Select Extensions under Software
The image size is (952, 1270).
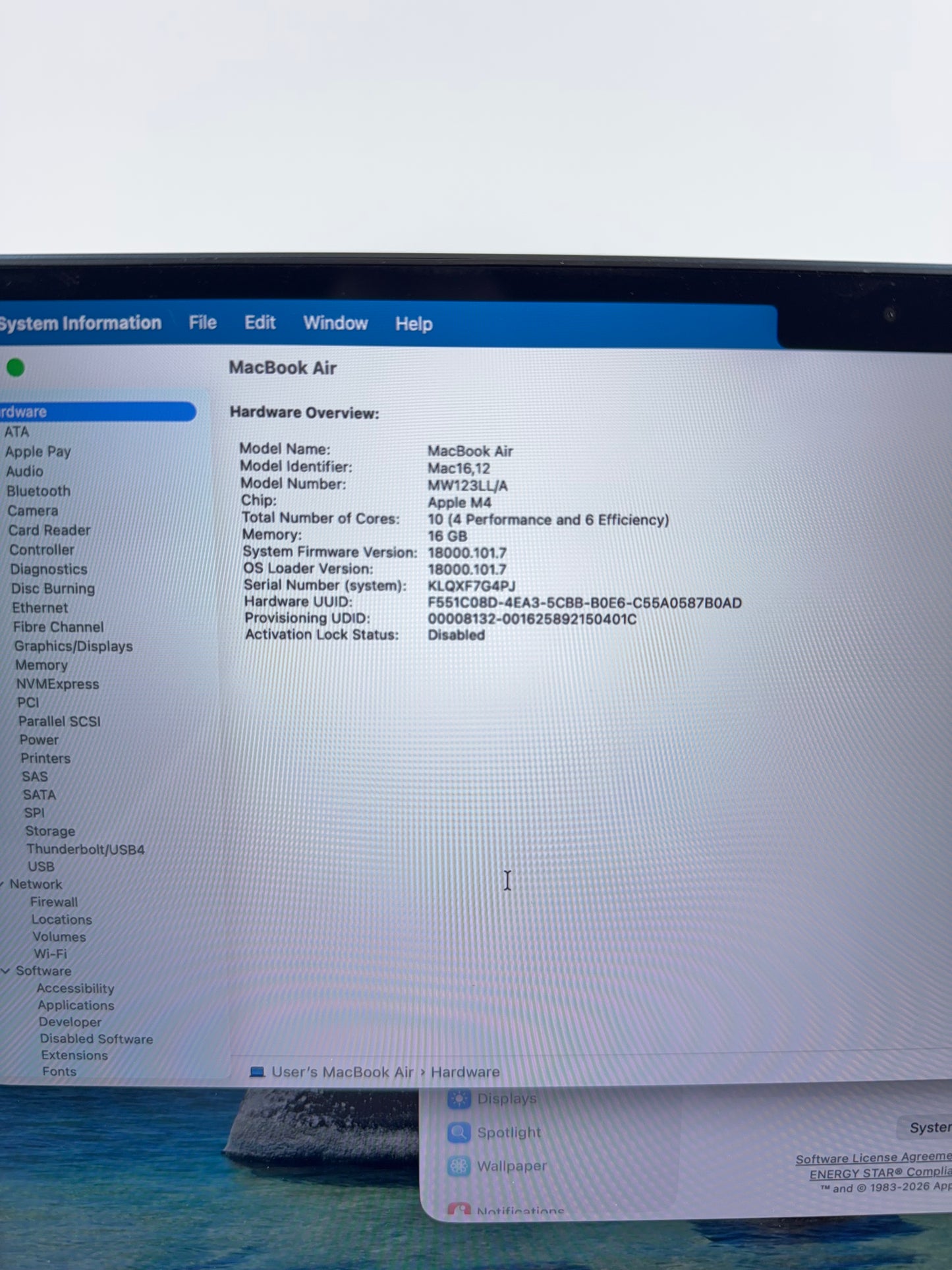point(74,1055)
